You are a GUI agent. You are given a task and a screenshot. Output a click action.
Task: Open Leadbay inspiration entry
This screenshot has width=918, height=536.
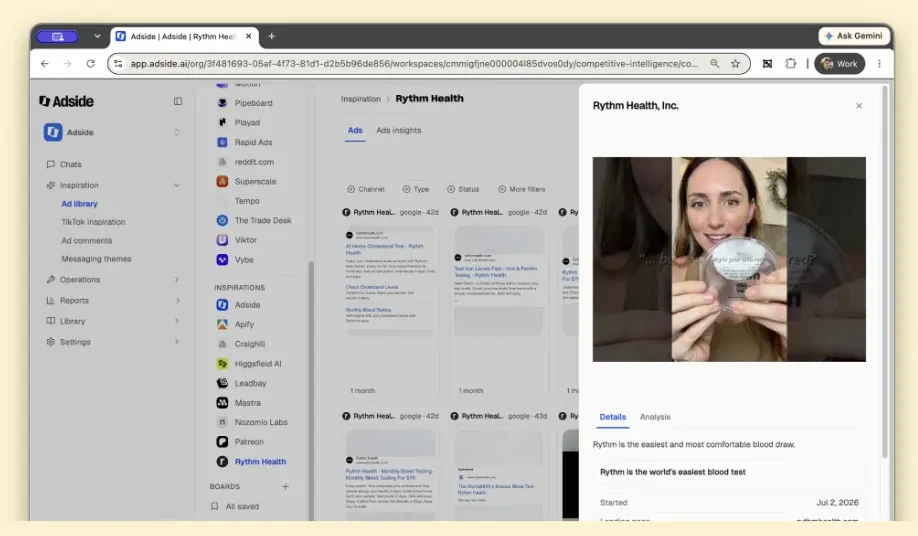pyautogui.click(x=250, y=383)
